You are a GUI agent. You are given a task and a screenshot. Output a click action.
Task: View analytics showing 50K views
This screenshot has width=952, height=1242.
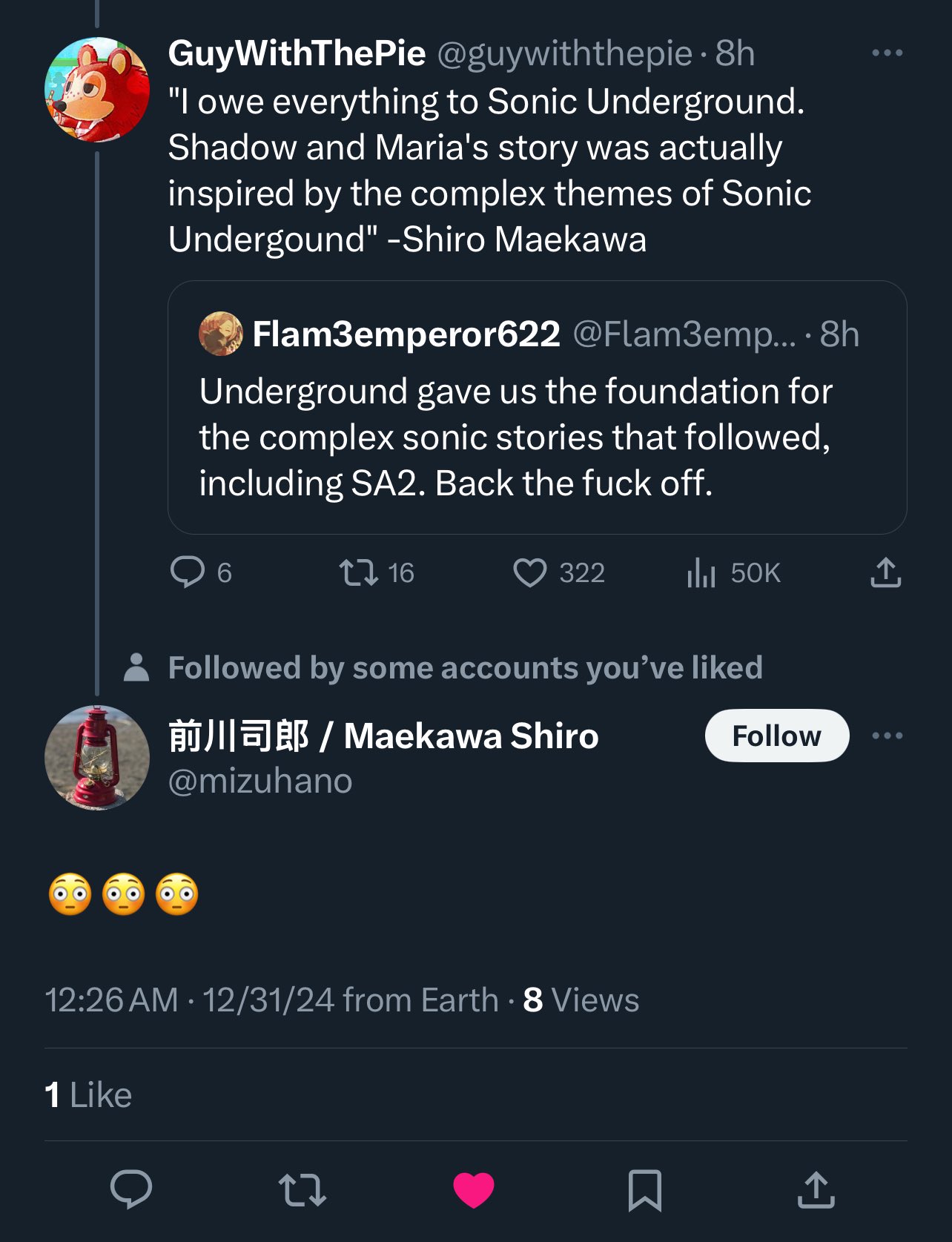(701, 572)
